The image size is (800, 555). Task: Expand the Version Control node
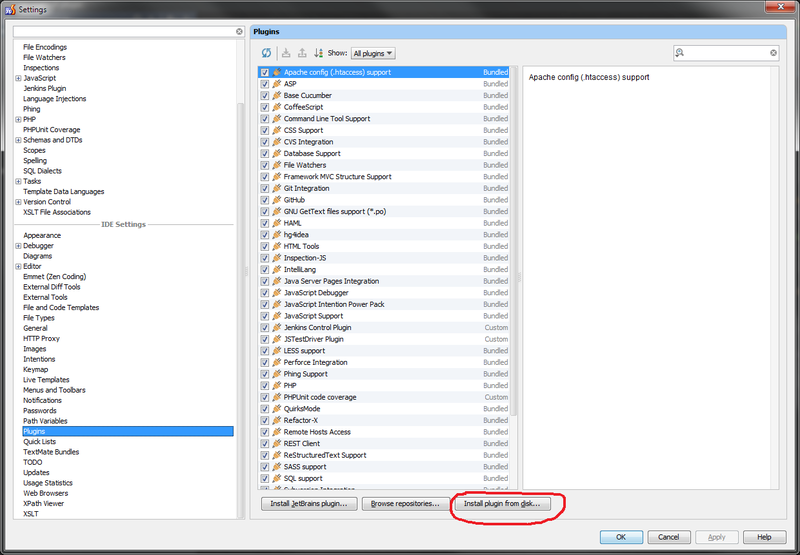coord(18,202)
